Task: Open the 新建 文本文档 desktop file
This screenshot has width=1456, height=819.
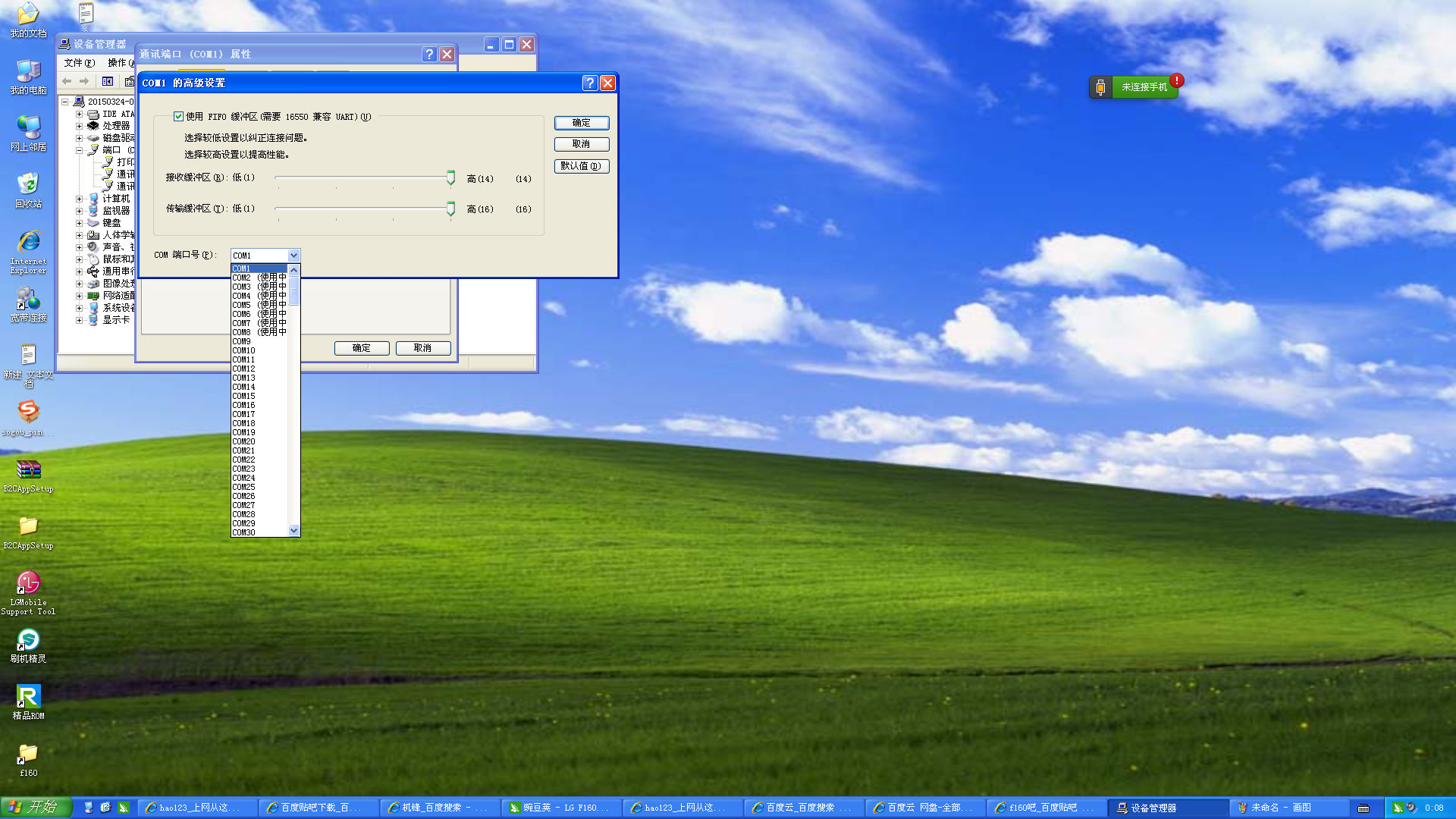Action: coord(28,366)
